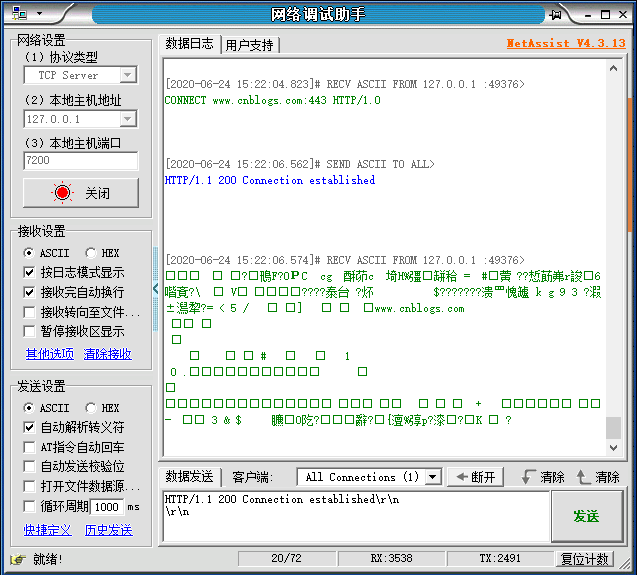The width and height of the screenshot is (637, 575).
Task: Enable 打开文件数据源 checkbox
Action: pyautogui.click(x=29, y=486)
